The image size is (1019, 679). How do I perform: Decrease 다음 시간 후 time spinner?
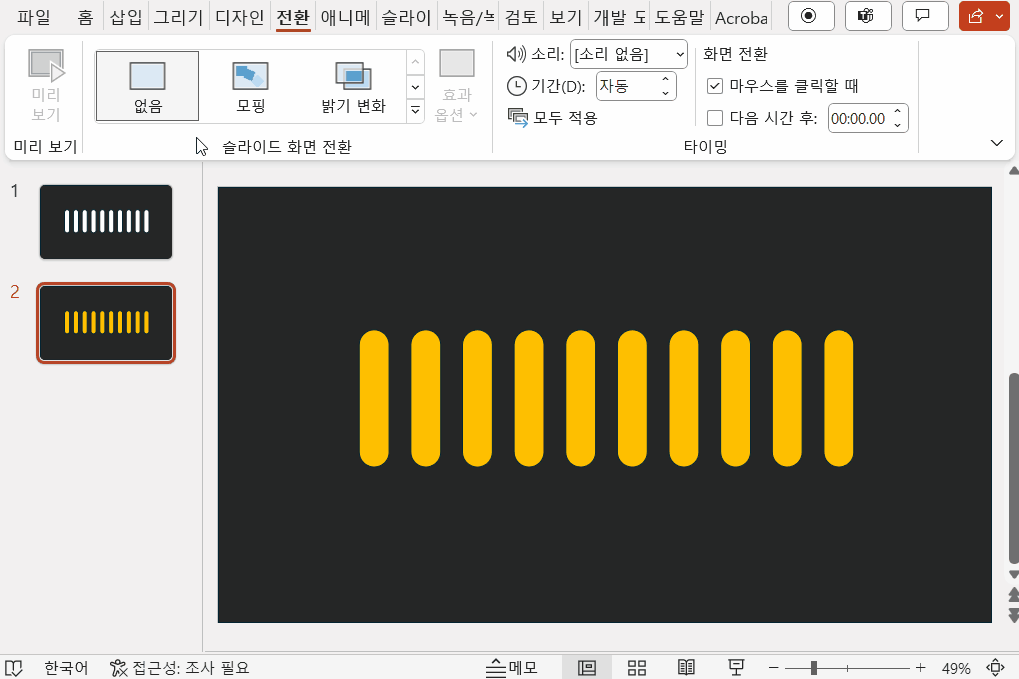[897, 125]
